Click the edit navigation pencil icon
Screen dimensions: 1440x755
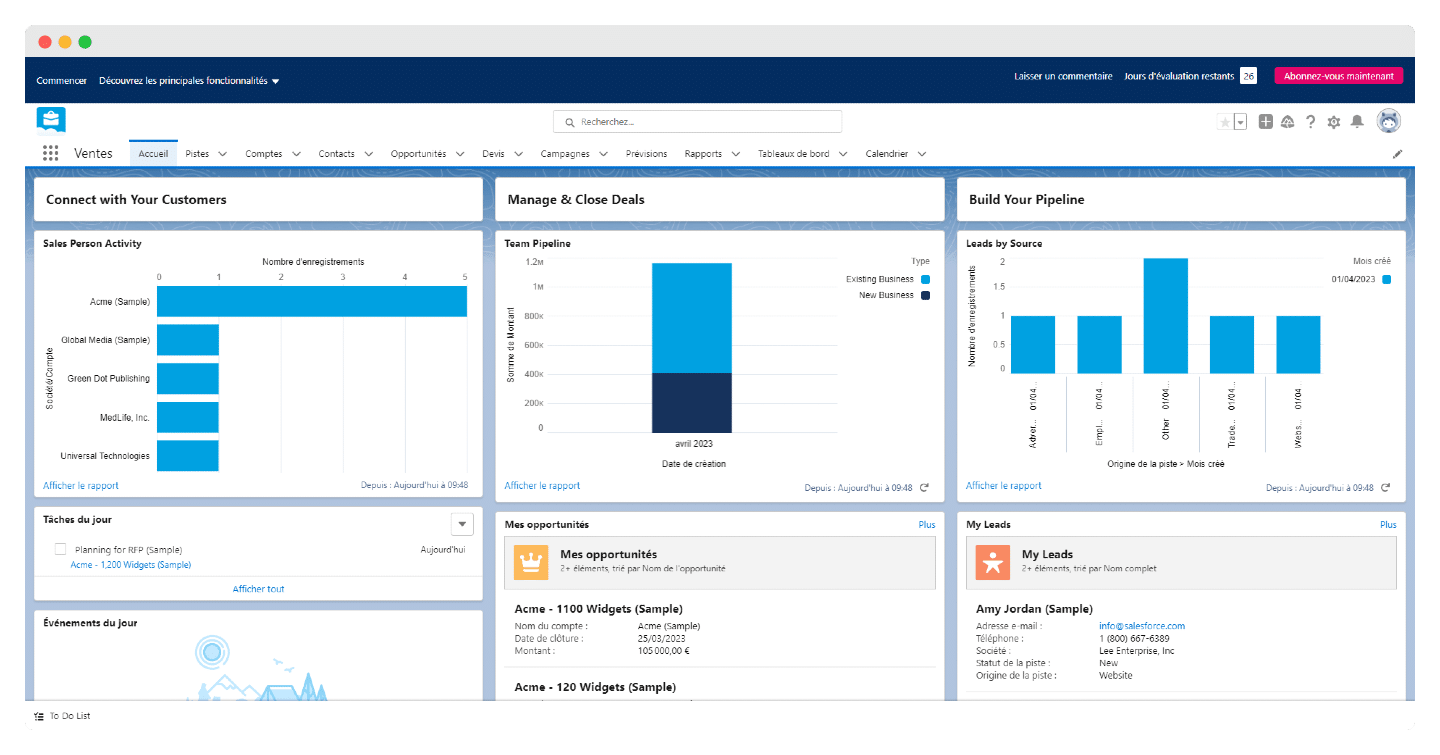(1397, 154)
